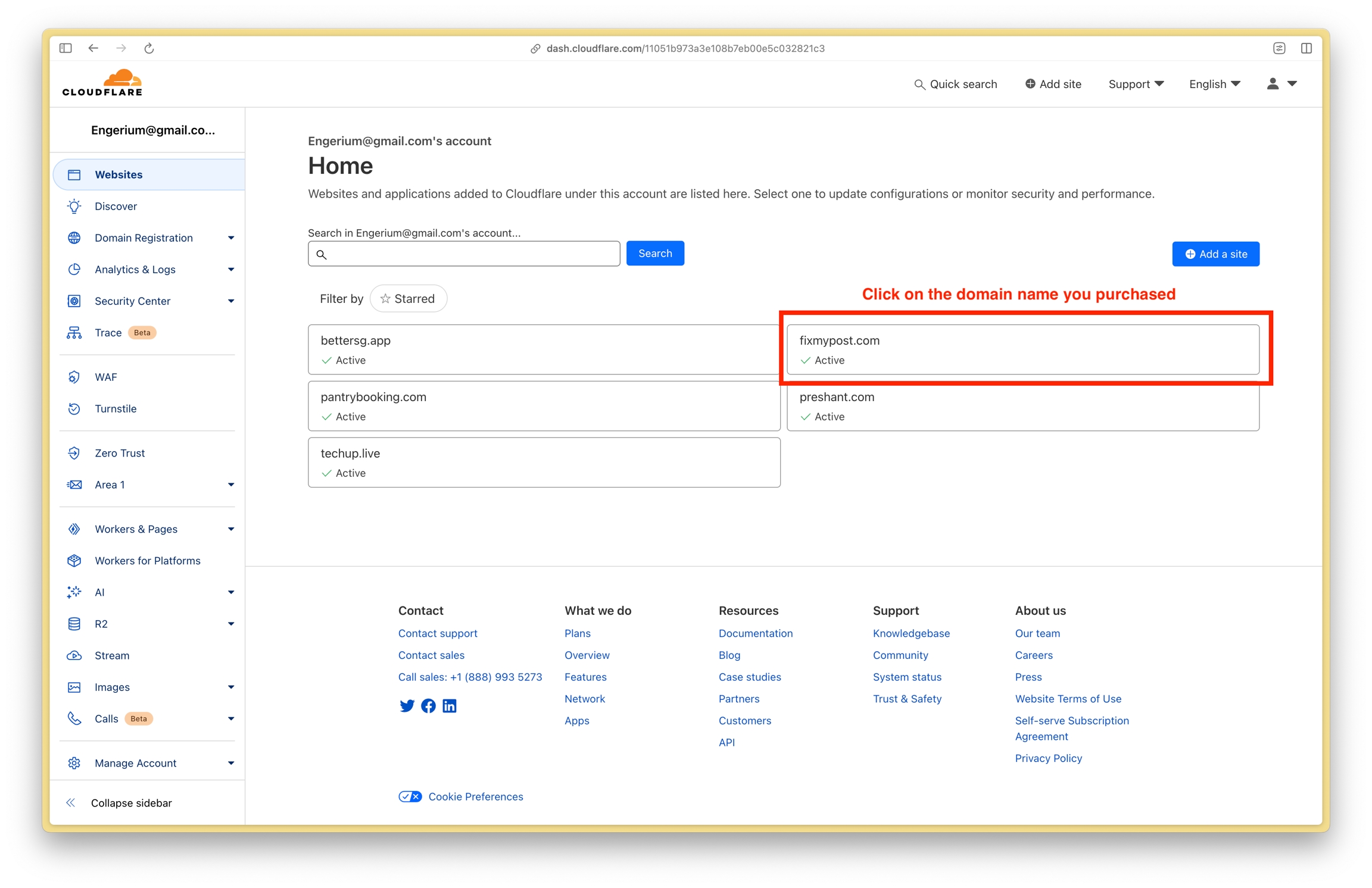
Task: Click Collapse sidebar
Action: 131,802
